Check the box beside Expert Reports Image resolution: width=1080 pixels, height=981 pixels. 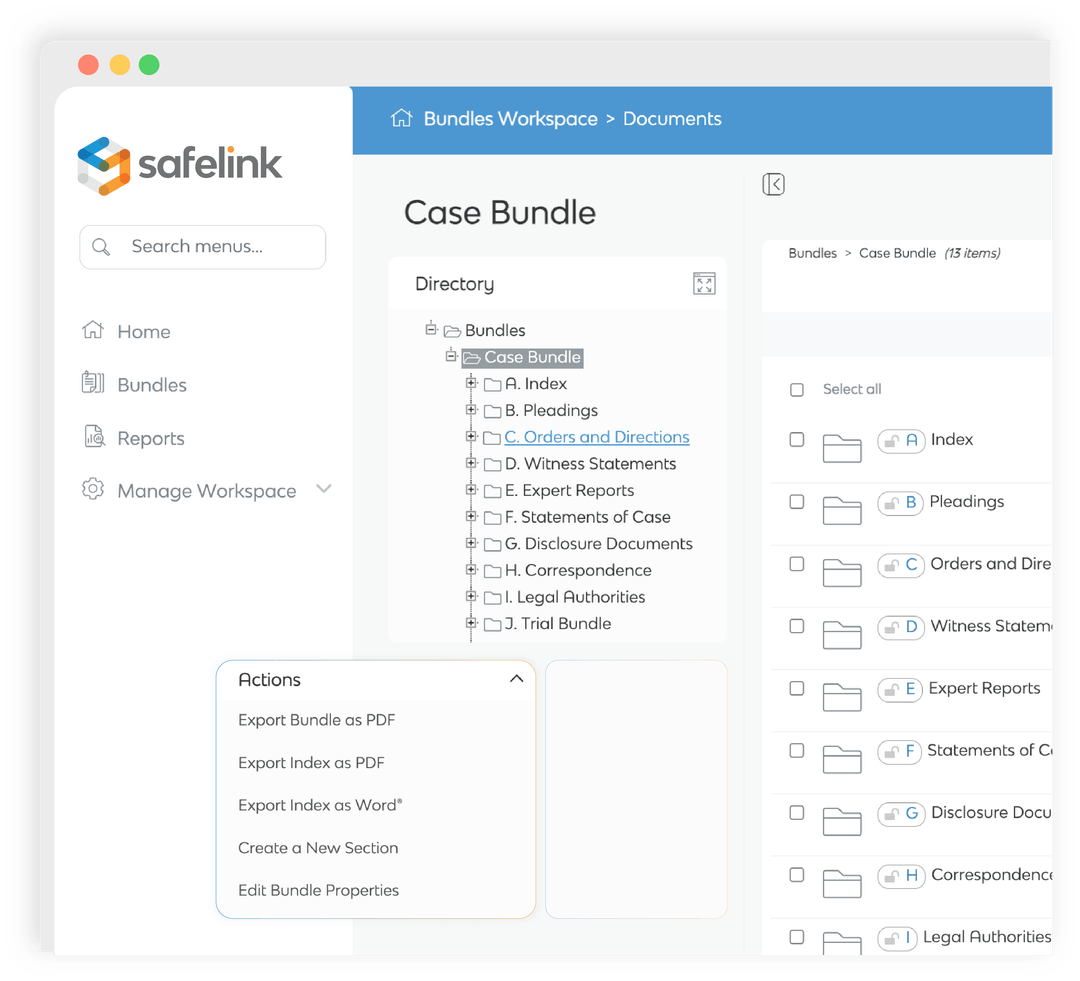point(797,689)
